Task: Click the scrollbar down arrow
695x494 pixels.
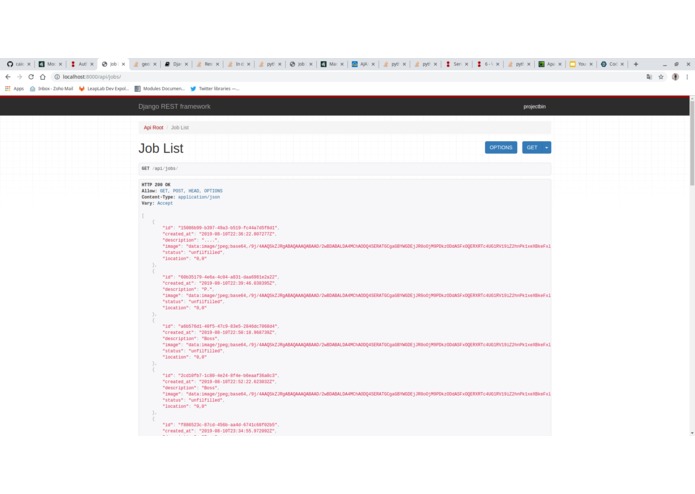Action: pyautogui.click(x=692, y=433)
